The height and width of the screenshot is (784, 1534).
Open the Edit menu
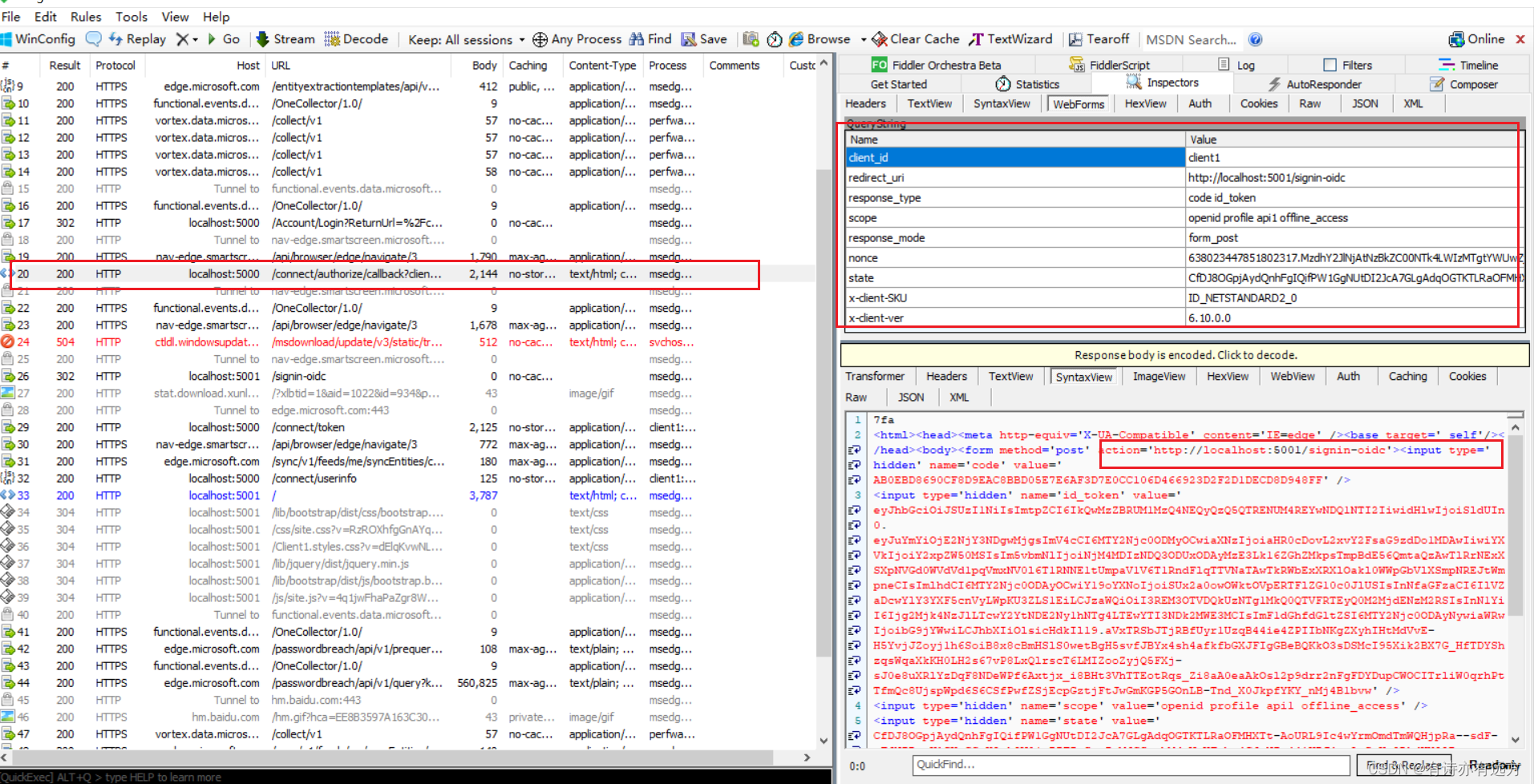coord(46,16)
